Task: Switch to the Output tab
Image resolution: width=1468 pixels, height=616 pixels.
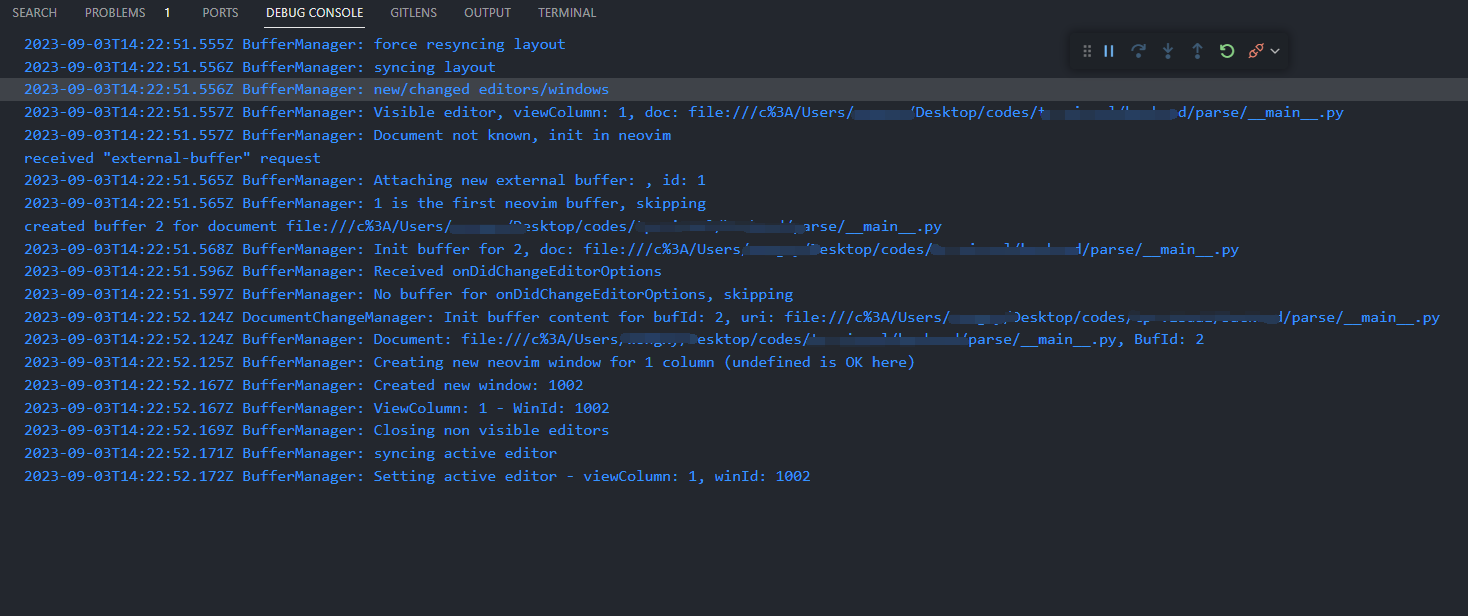Action: click(x=487, y=13)
